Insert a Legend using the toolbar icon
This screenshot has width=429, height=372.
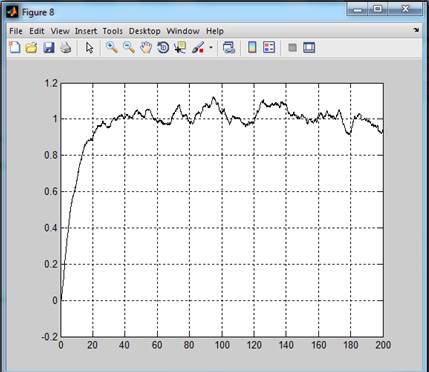click(x=269, y=48)
